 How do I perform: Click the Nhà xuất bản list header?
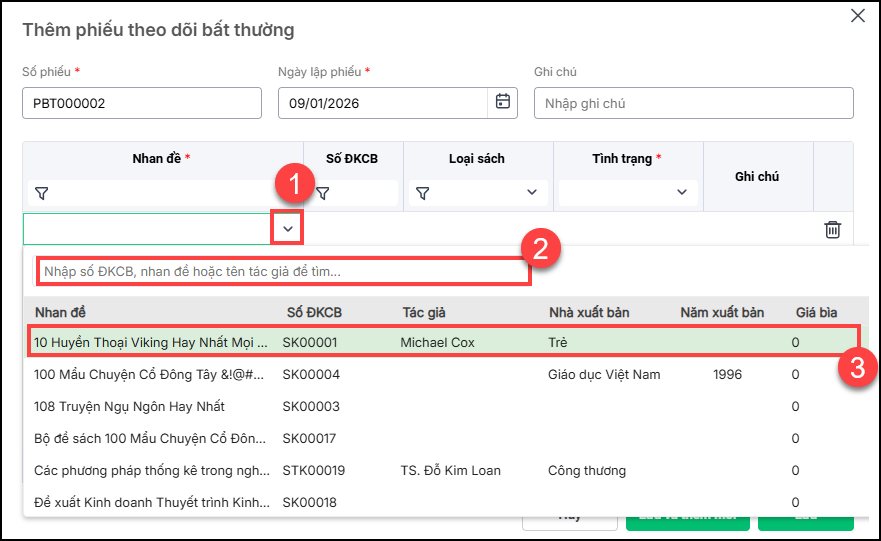point(589,312)
